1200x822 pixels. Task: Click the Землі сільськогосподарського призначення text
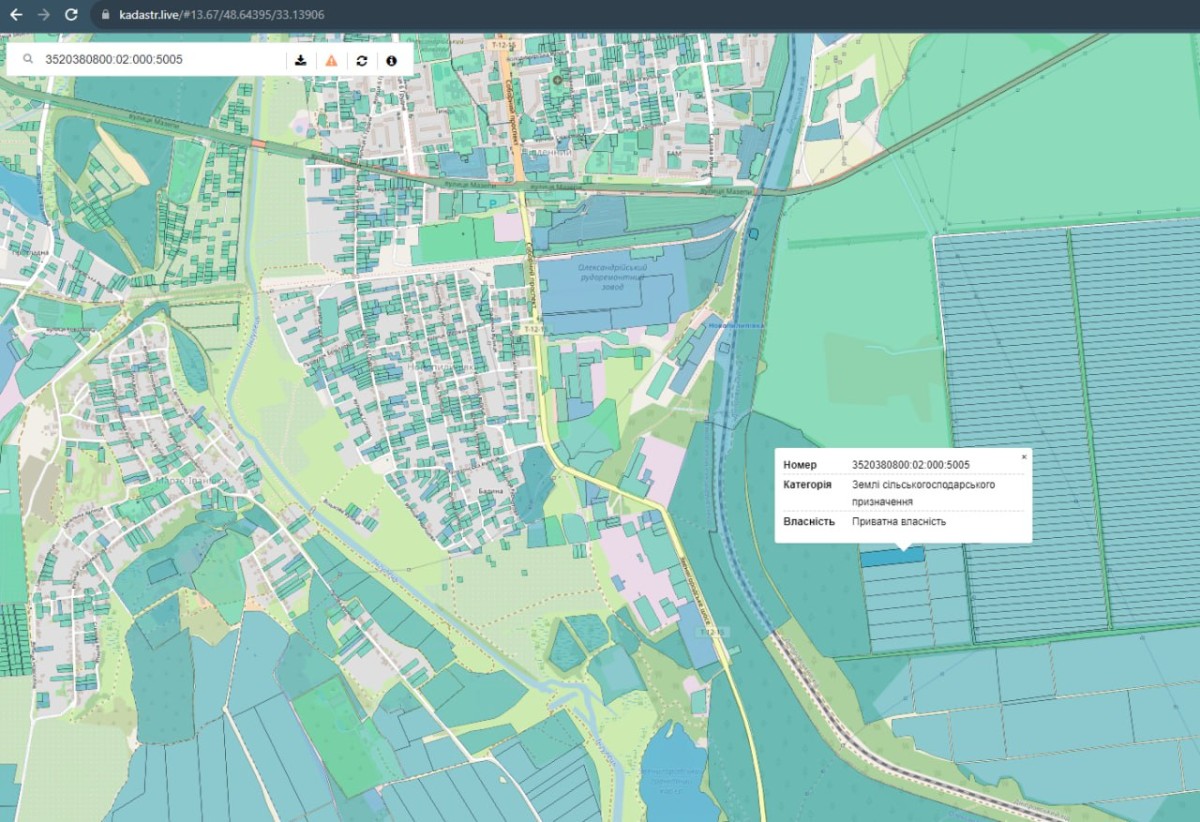pos(922,493)
